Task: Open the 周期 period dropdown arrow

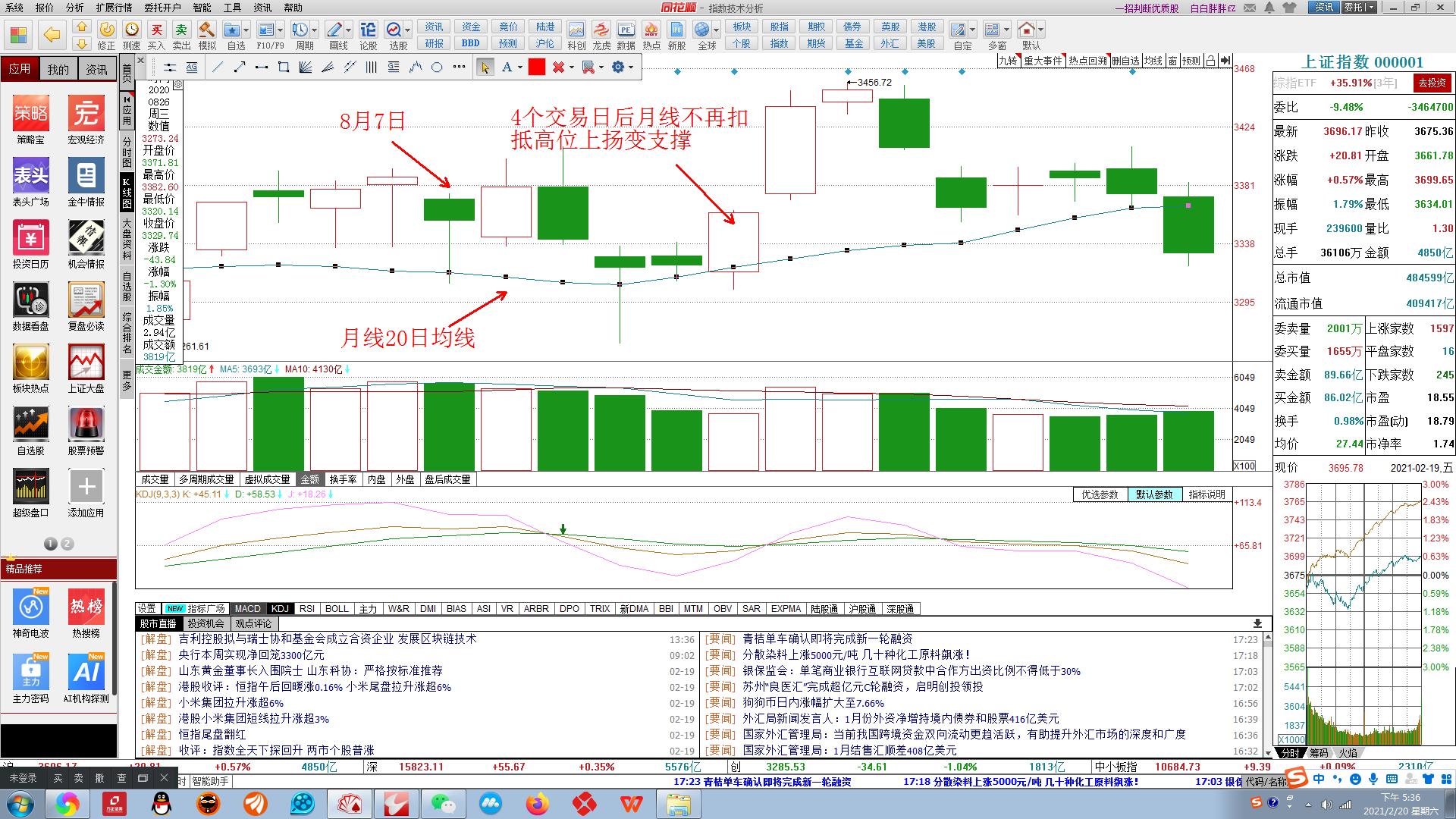Action: click(315, 30)
